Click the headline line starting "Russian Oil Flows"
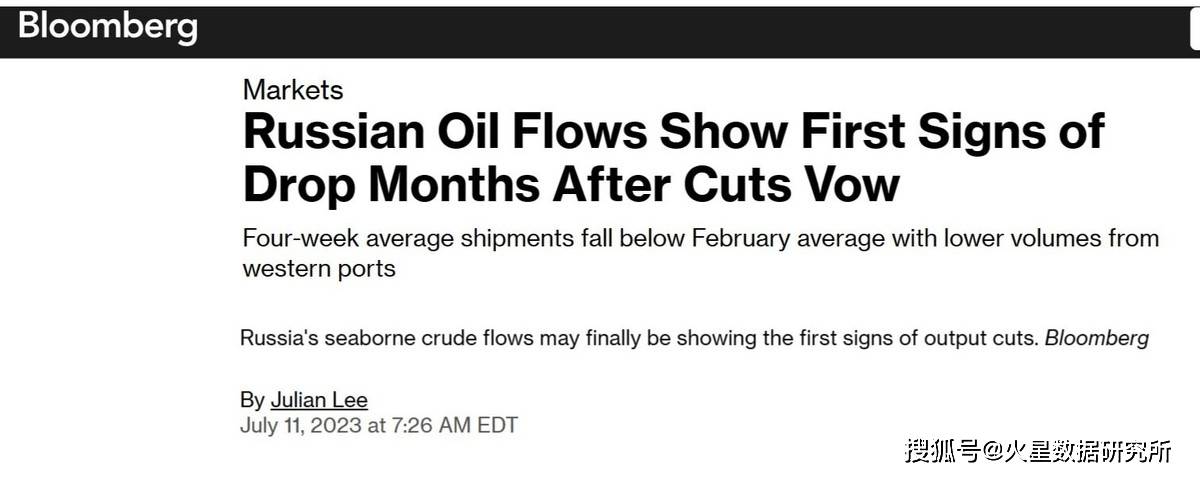The image size is (1200, 477). point(674,133)
